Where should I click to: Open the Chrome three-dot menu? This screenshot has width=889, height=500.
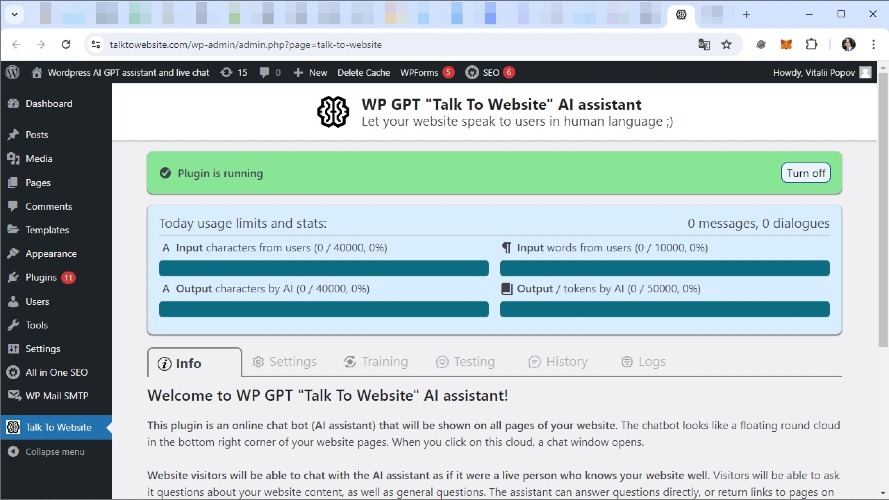coord(873,44)
